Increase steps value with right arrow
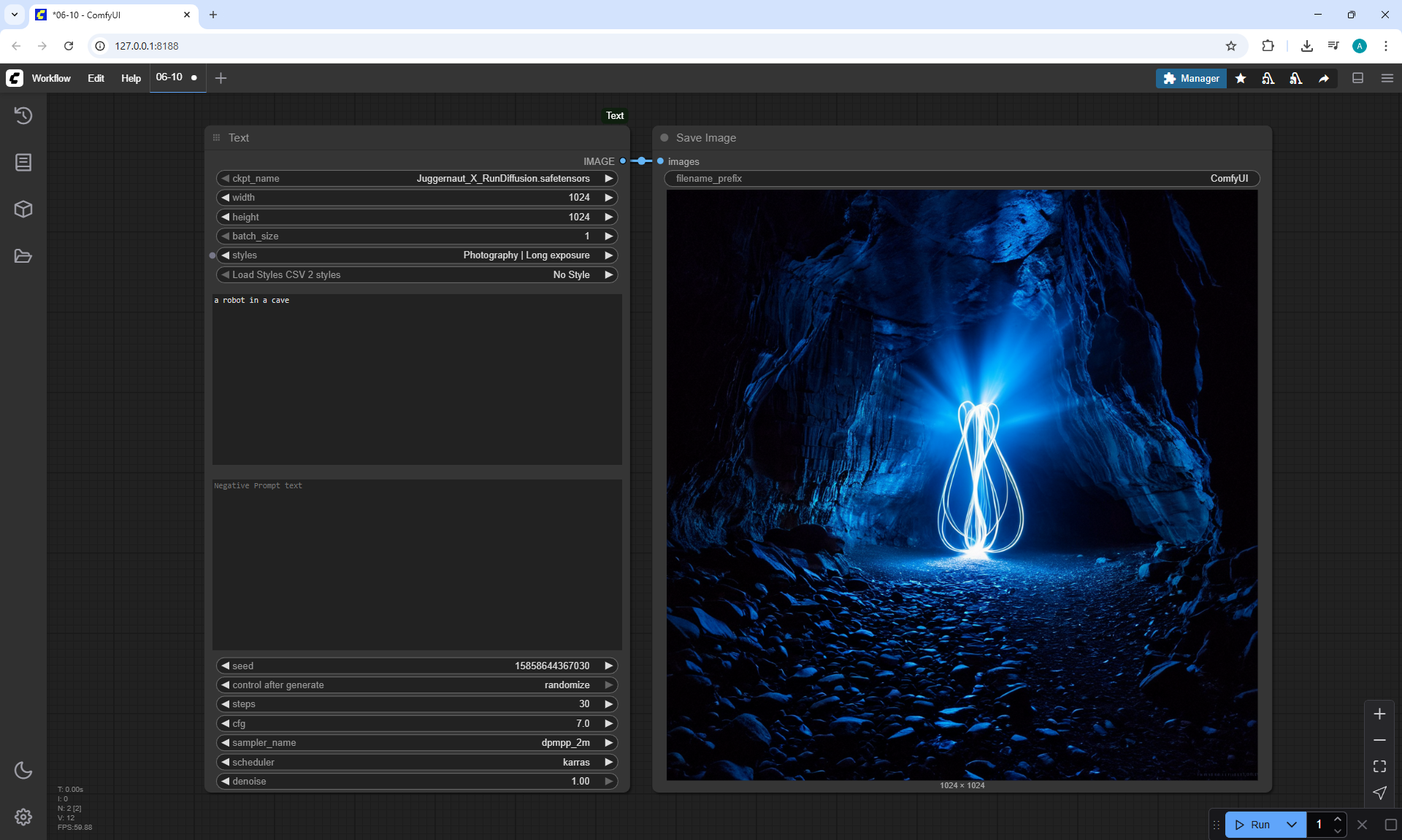 tap(608, 704)
